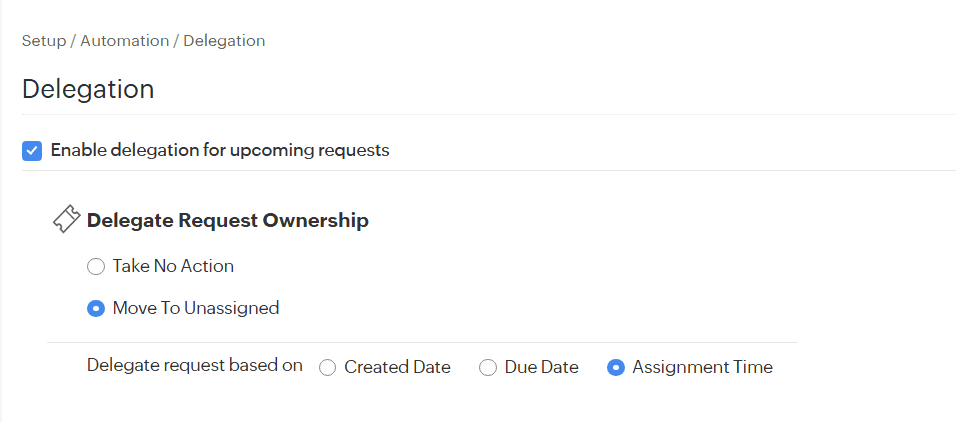Click the Delegation page title
The image size is (956, 422).
coord(88,89)
